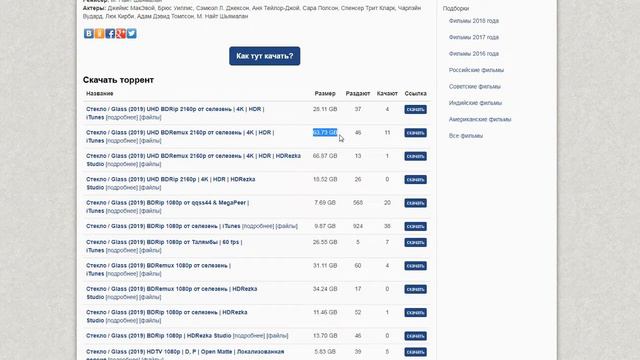Open 'Фильмы 2017 года' sidebar link
Image resolution: width=640 pixels, height=360 pixels.
tap(473, 37)
